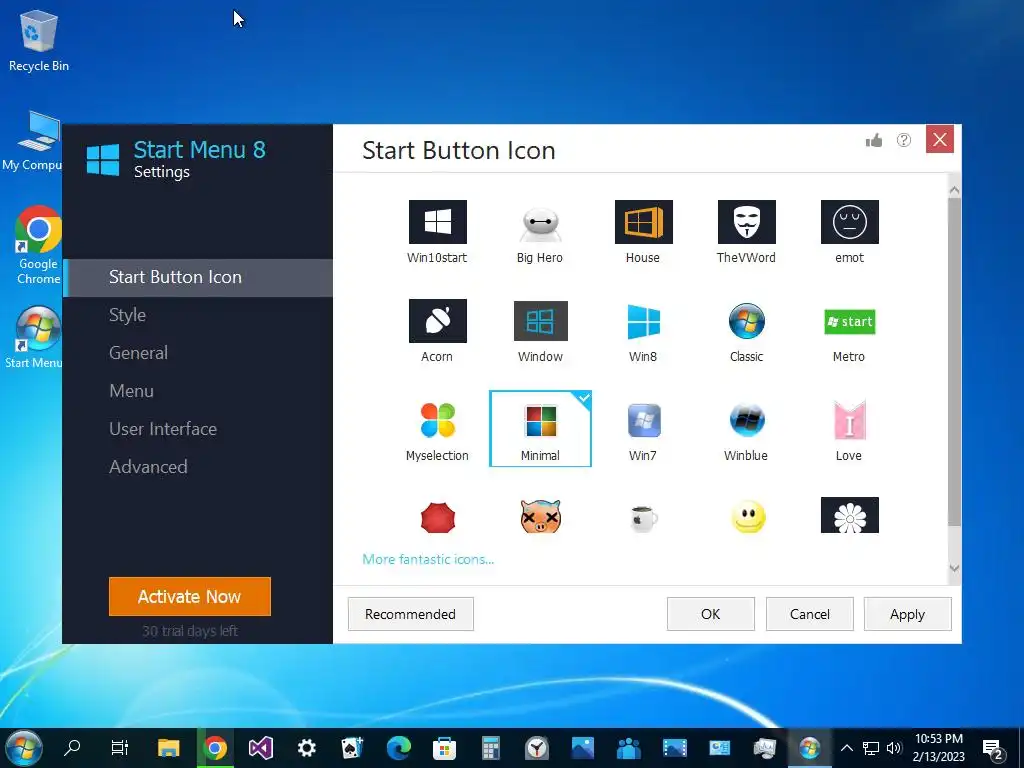Open taskbar search magnifier
This screenshot has width=1024, height=768.
[x=72, y=747]
